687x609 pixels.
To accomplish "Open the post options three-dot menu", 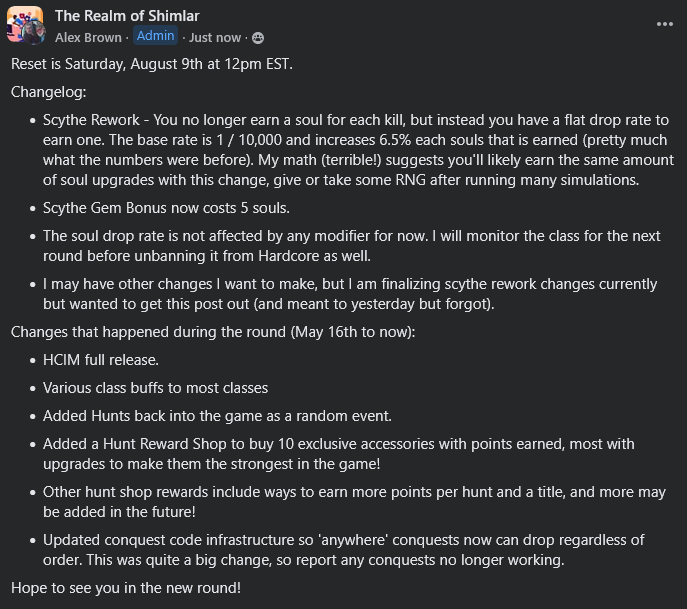I will tap(665, 22).
